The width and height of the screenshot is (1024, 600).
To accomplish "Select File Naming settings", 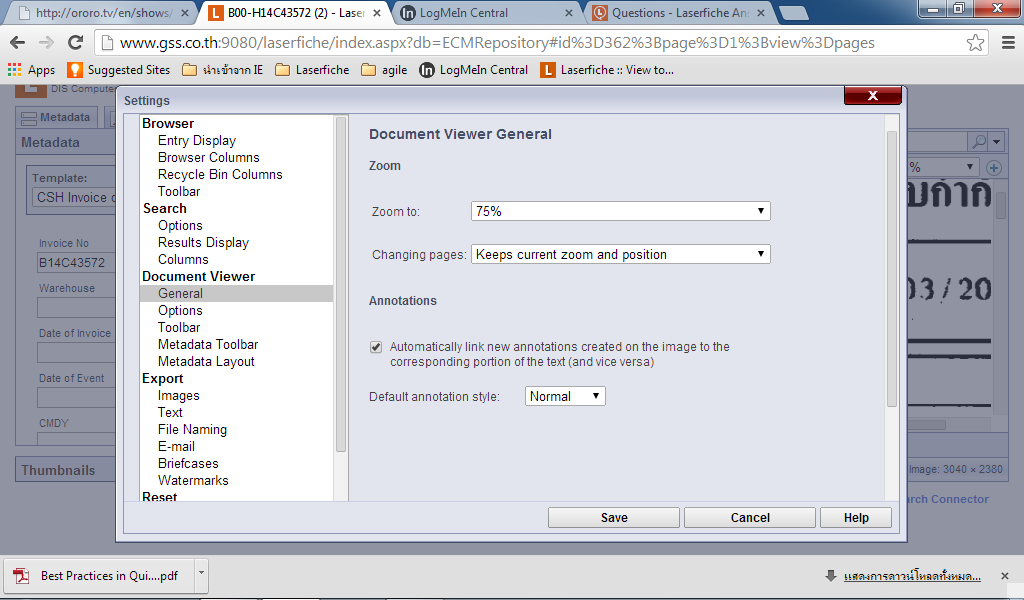I will (192, 429).
